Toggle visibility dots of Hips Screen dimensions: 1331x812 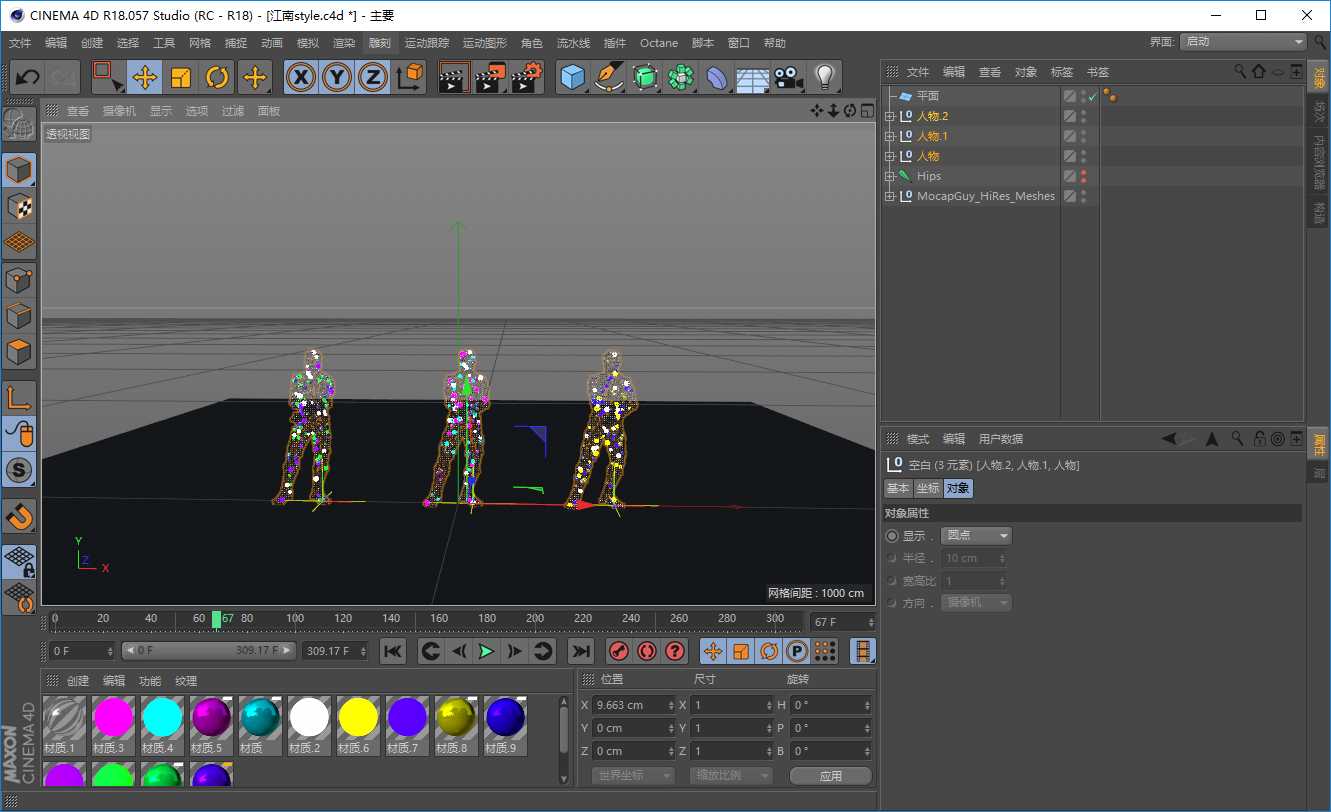(1083, 176)
